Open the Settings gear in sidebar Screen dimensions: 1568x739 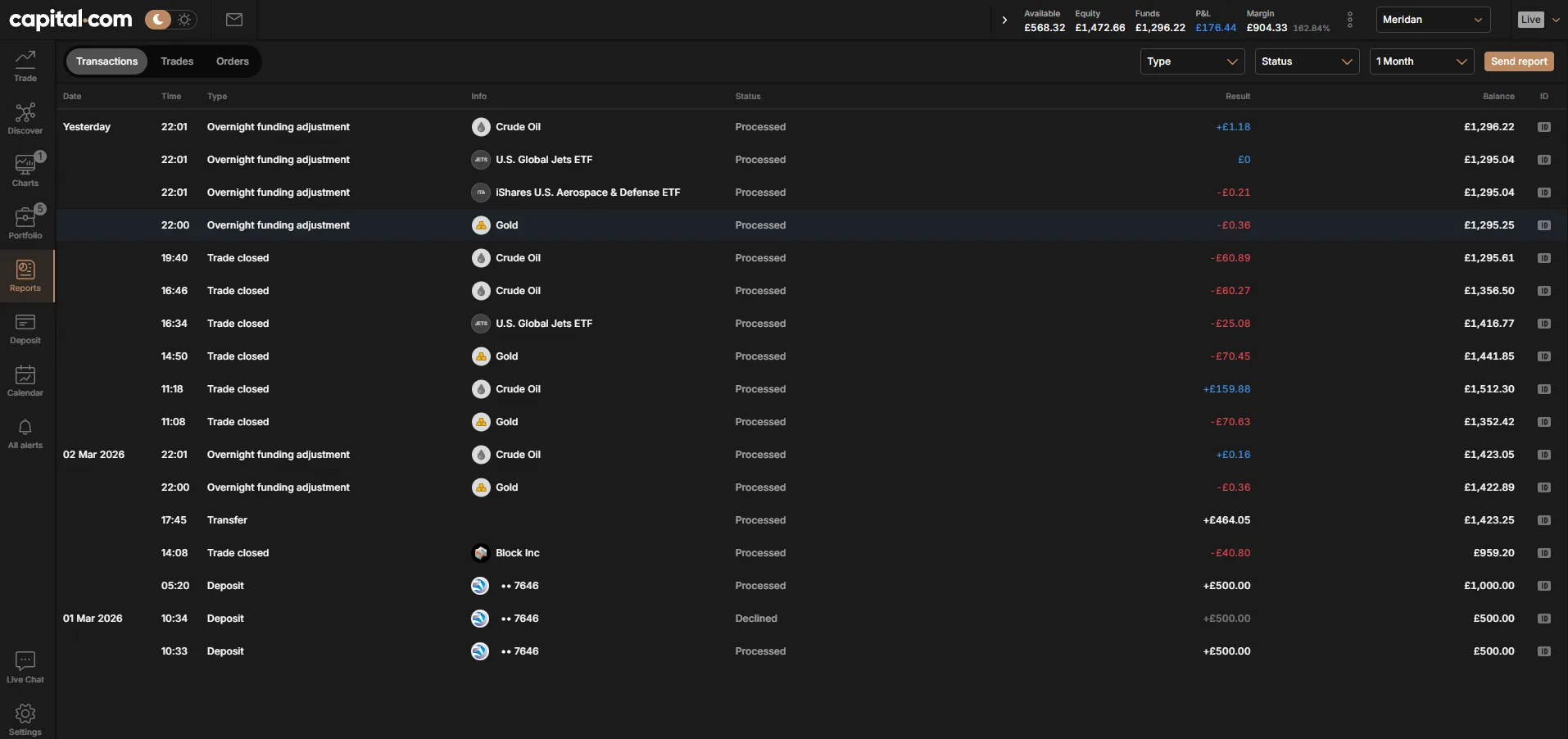(25, 720)
